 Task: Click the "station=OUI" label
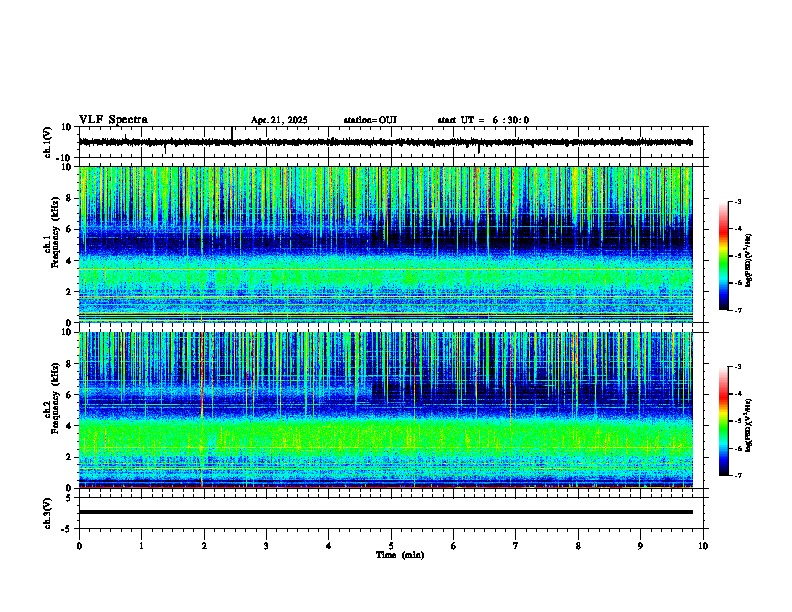pos(370,120)
